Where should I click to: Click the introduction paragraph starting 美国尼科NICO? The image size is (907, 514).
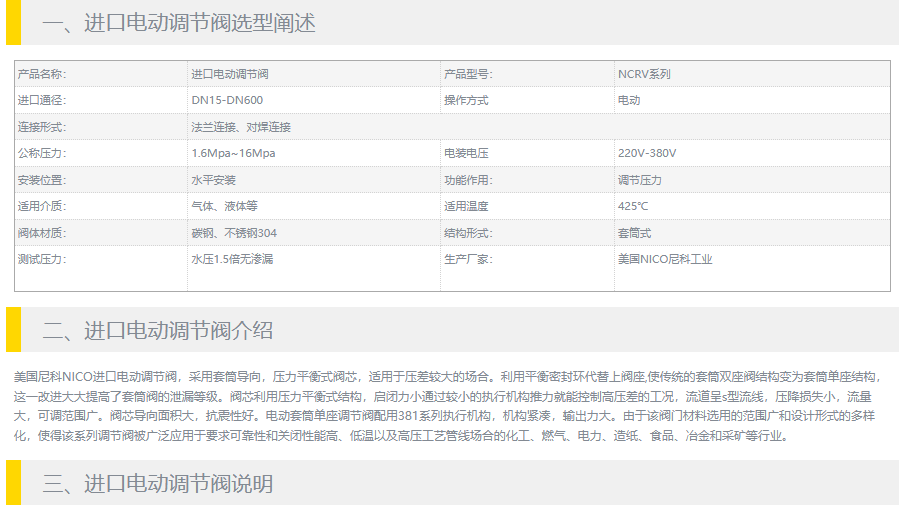coord(450,406)
